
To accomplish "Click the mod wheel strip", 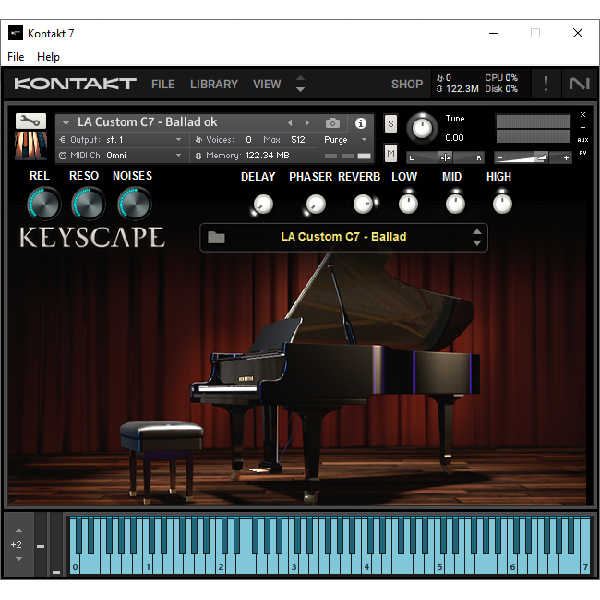I will click(x=56, y=545).
